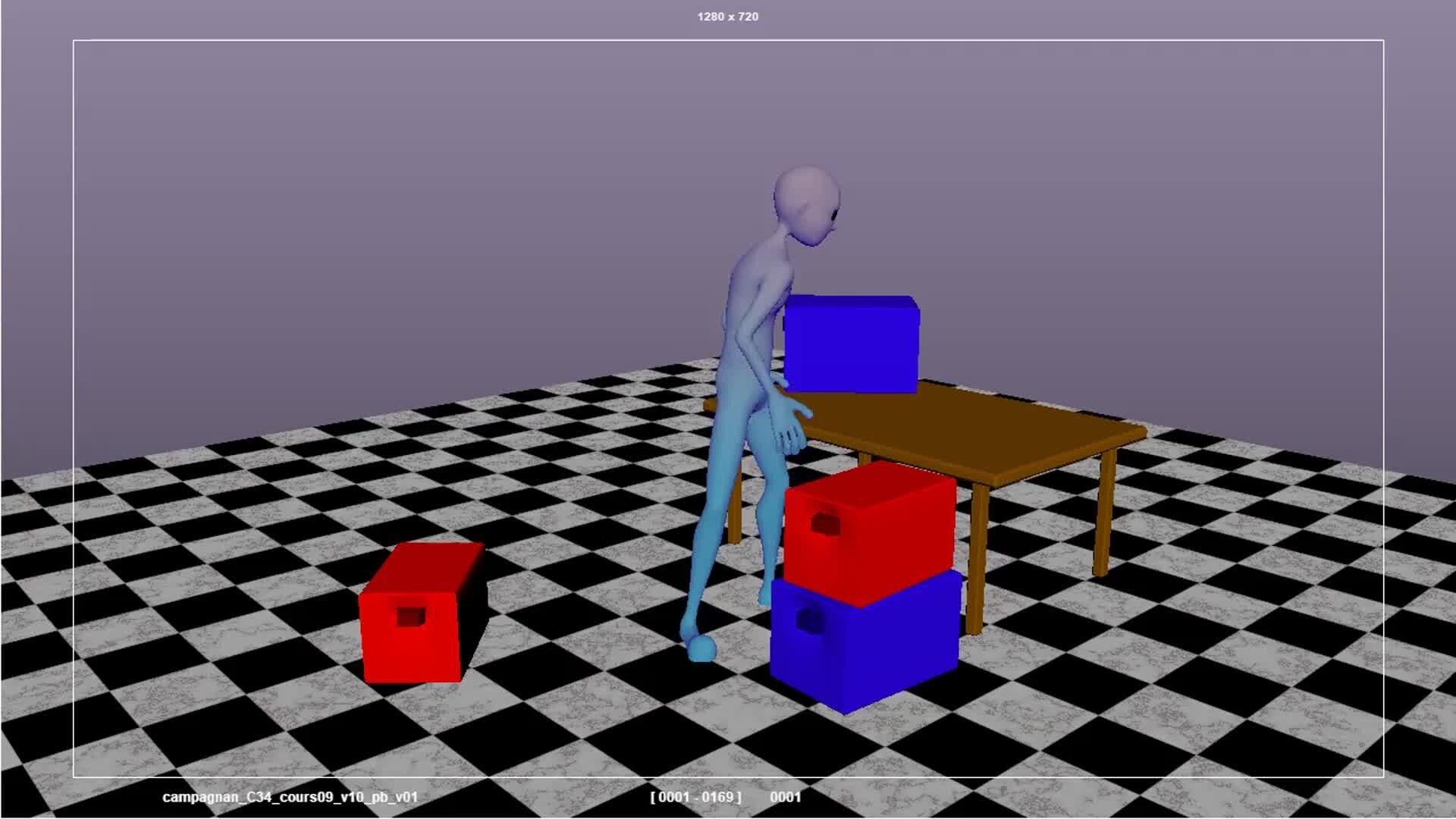The image size is (1456, 819).
Task: Click the table's far right leg
Action: (1103, 512)
